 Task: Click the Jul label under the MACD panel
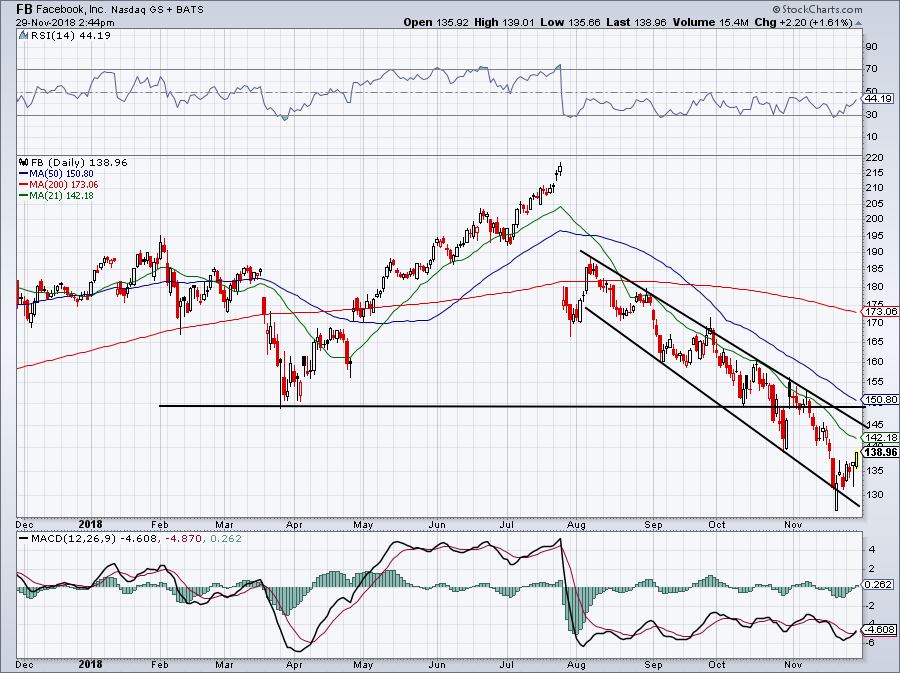[506, 664]
